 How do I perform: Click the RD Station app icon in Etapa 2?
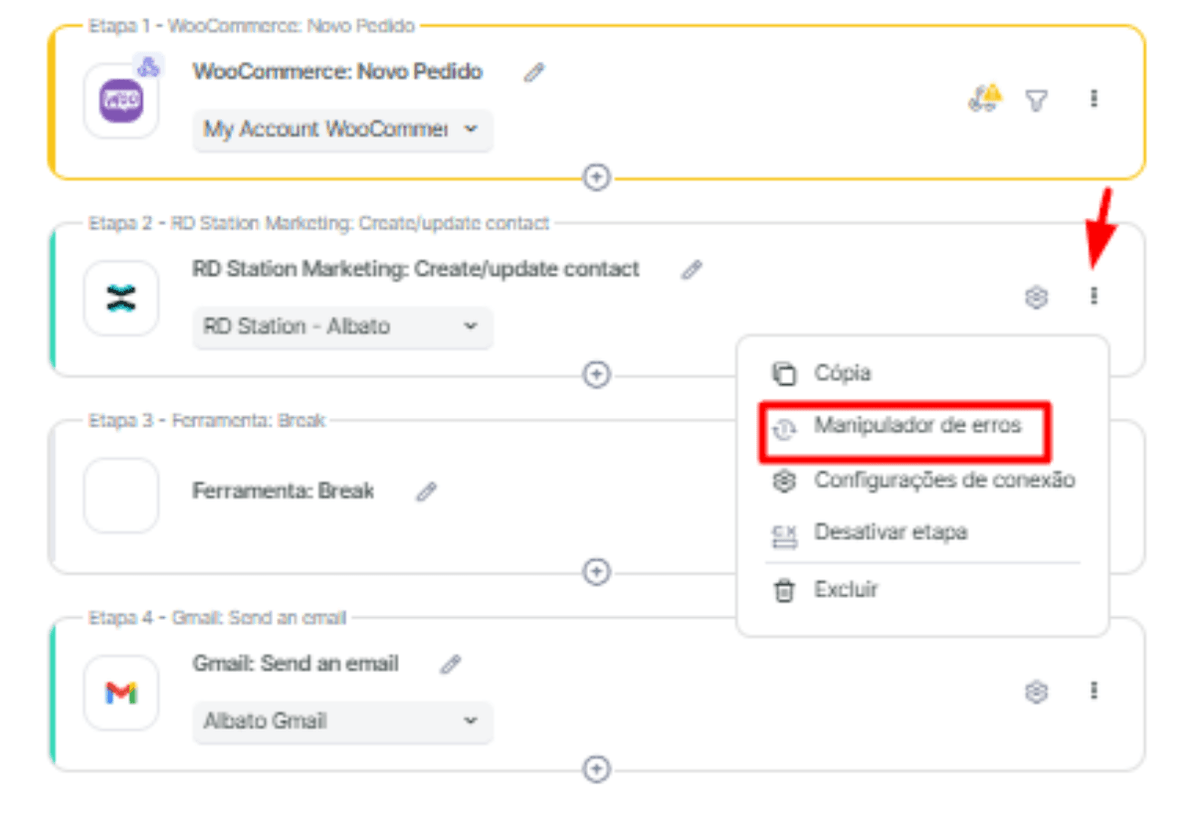coord(121,298)
